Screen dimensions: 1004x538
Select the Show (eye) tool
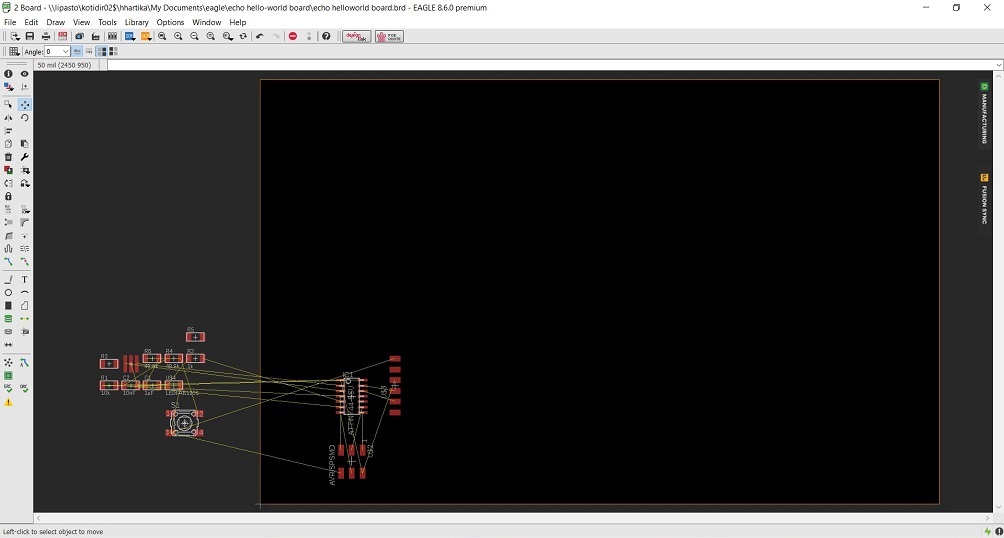24,74
